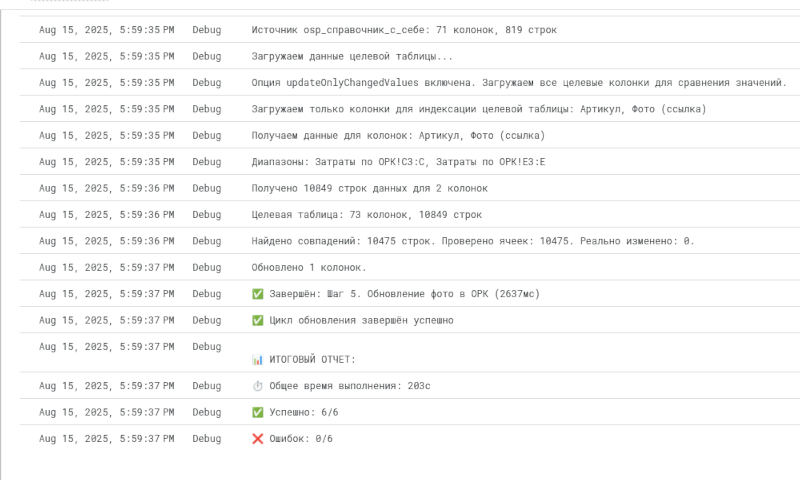
Task: Click timestamp of 'Общее время выполнения' row
Action: click(107, 386)
